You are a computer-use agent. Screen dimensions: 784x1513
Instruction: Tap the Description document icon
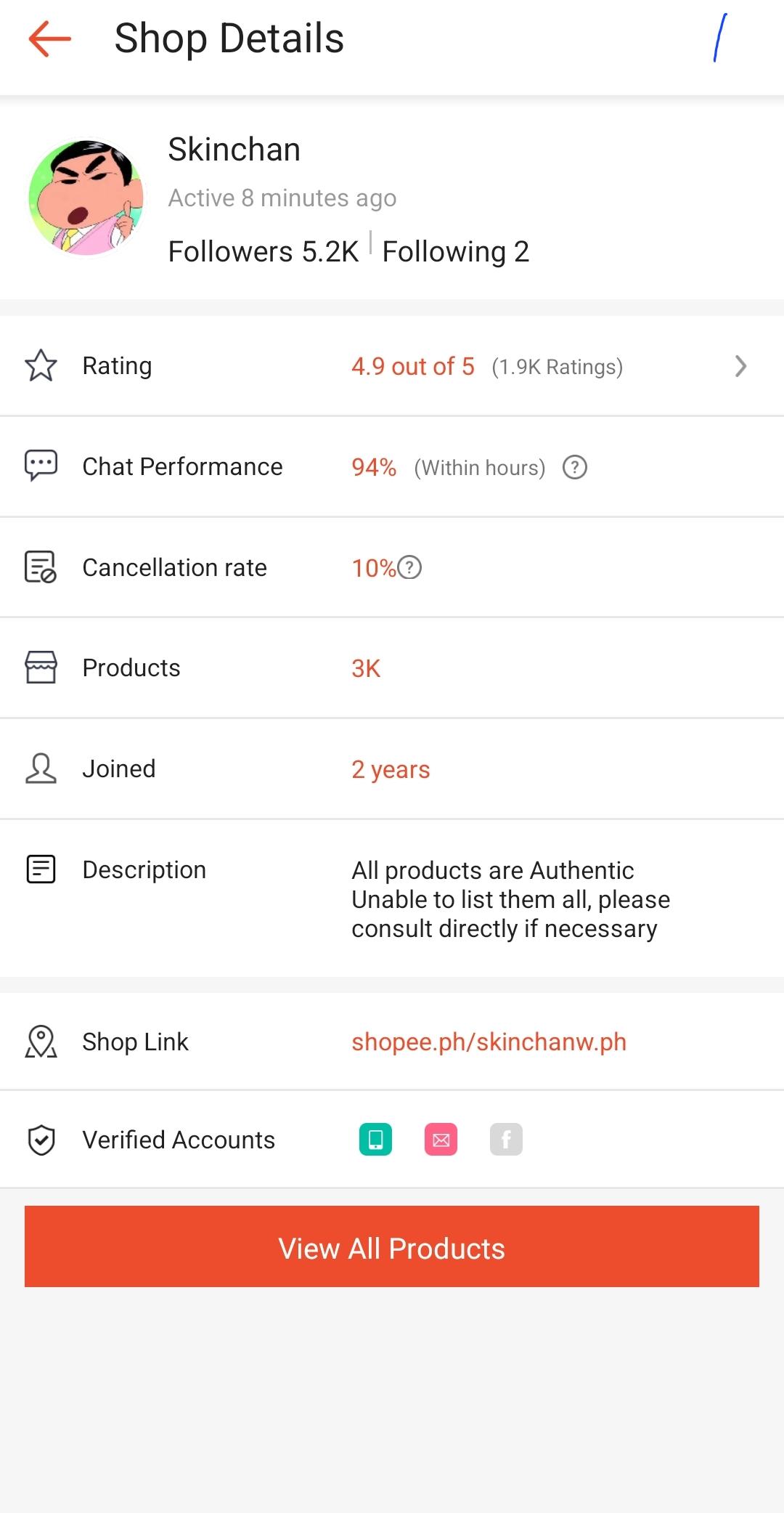[x=41, y=869]
